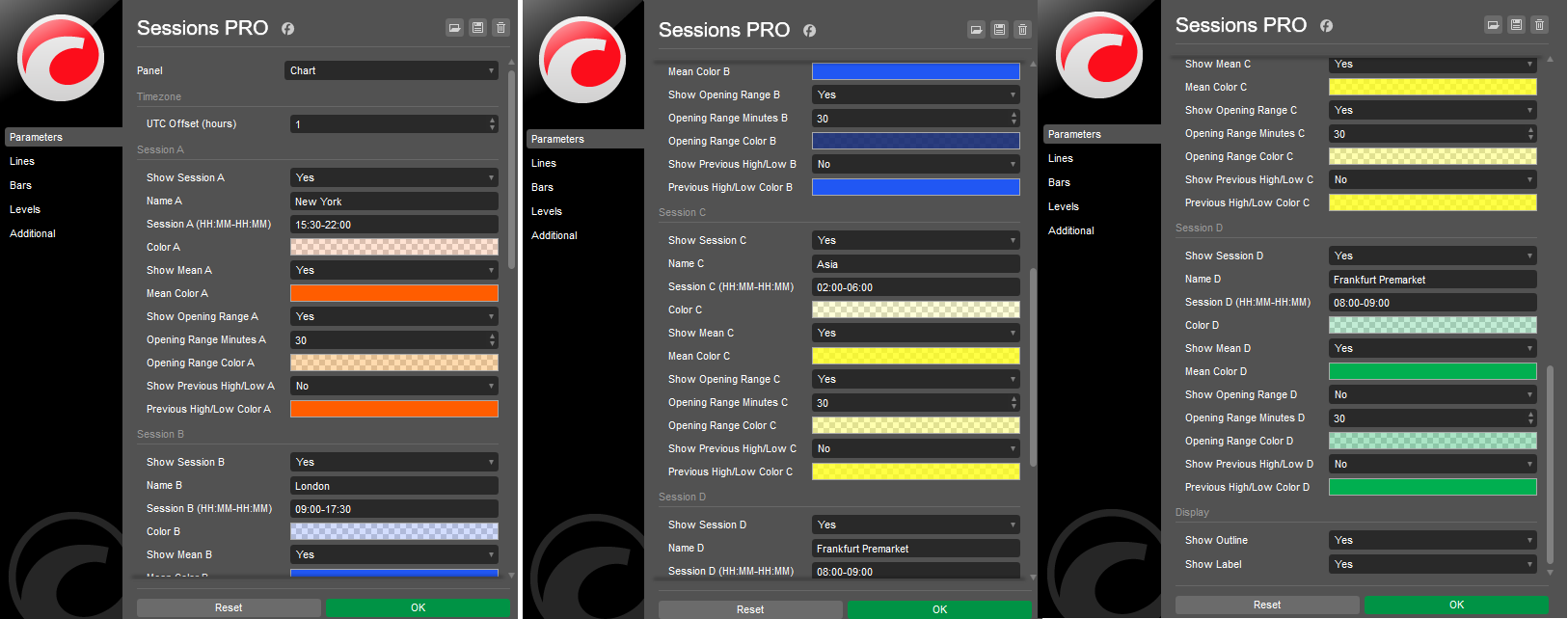Click folder load icon in the Display section dialog
The image size is (1568, 619).
click(1493, 25)
